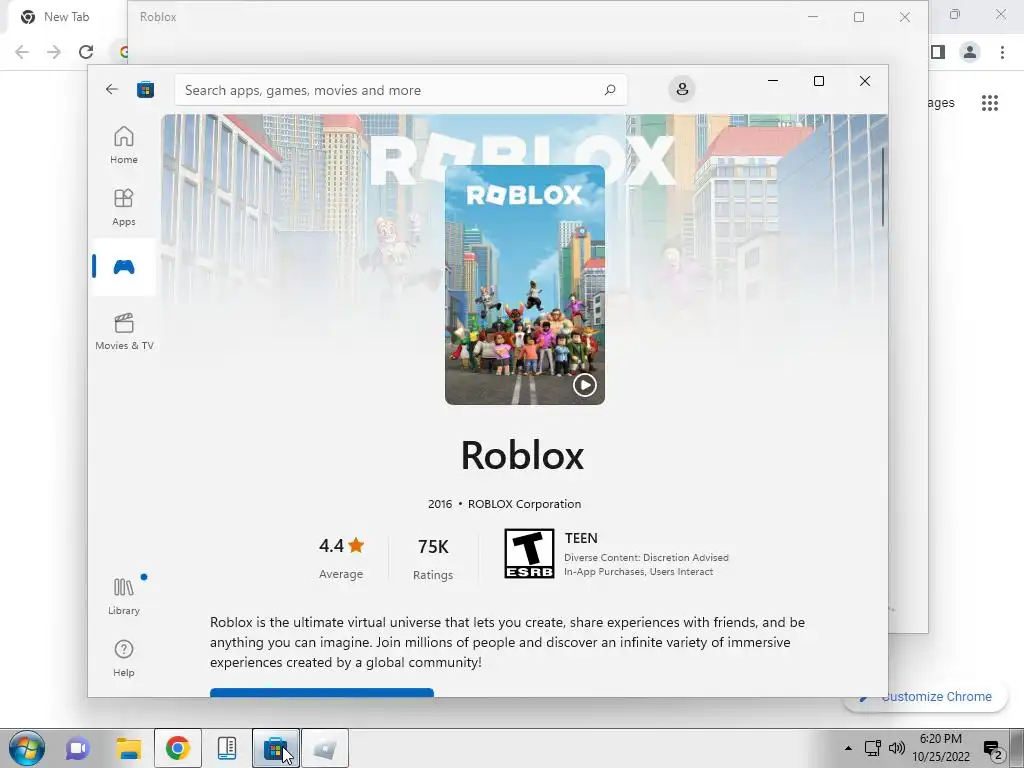This screenshot has width=1024, height=768.
Task: Click the 75K Ratings count
Action: coord(433,558)
